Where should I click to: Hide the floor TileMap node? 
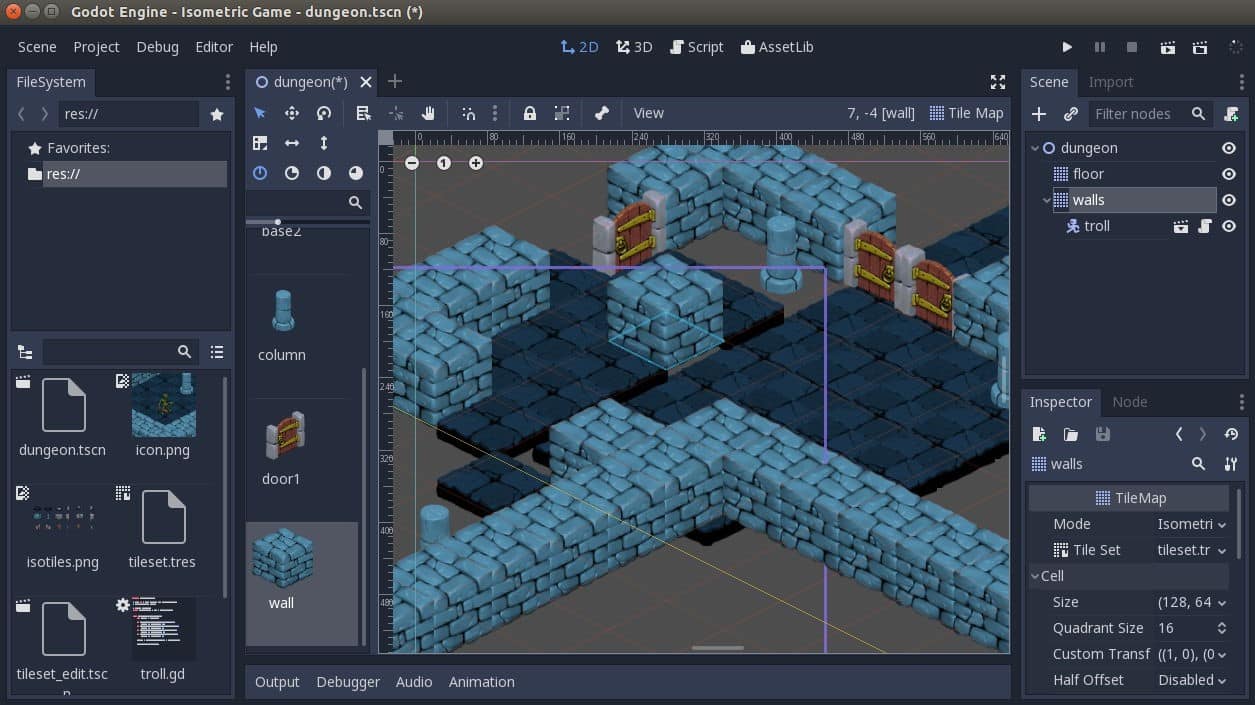tap(1229, 173)
